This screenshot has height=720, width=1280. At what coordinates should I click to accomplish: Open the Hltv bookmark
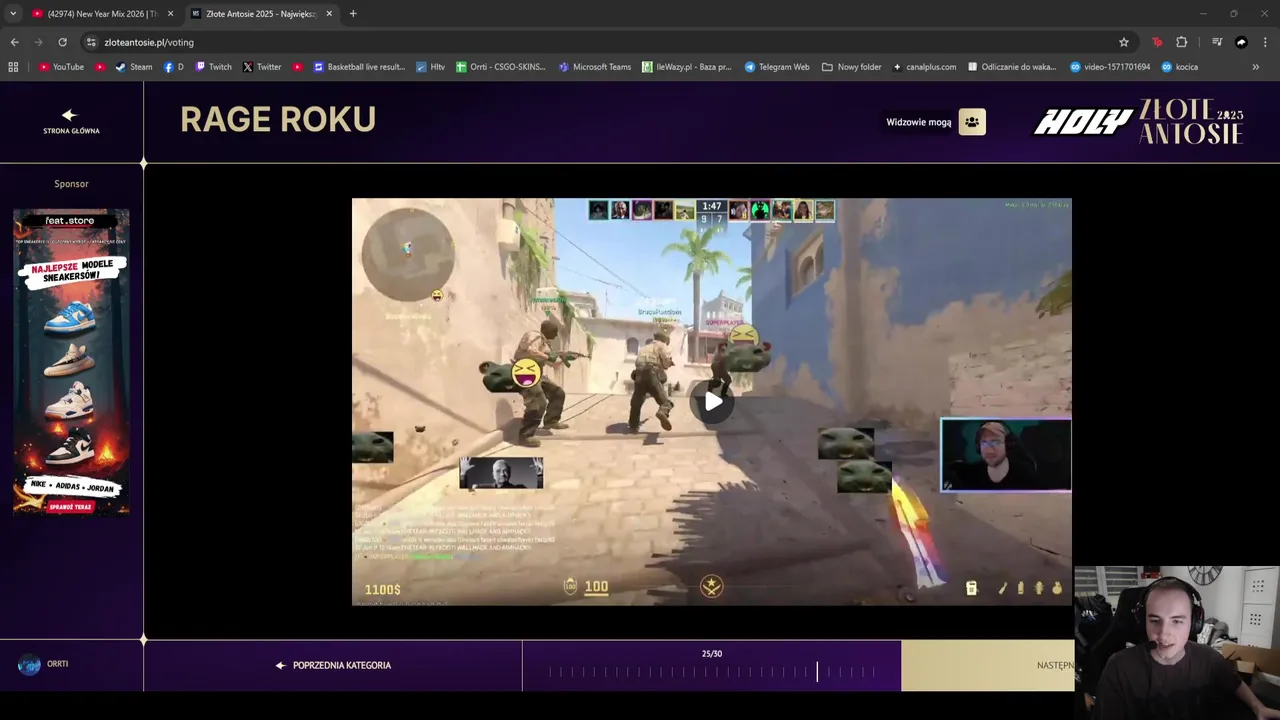pos(430,67)
